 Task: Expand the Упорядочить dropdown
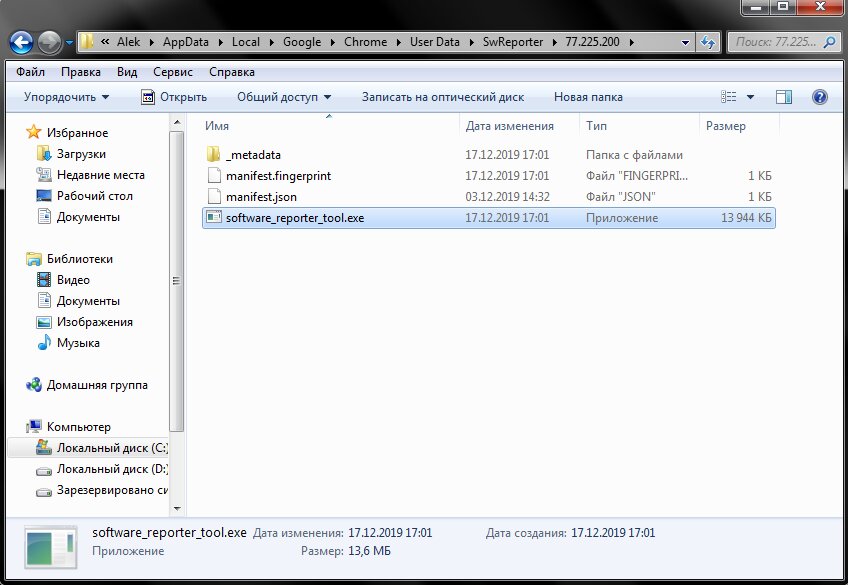[66, 97]
